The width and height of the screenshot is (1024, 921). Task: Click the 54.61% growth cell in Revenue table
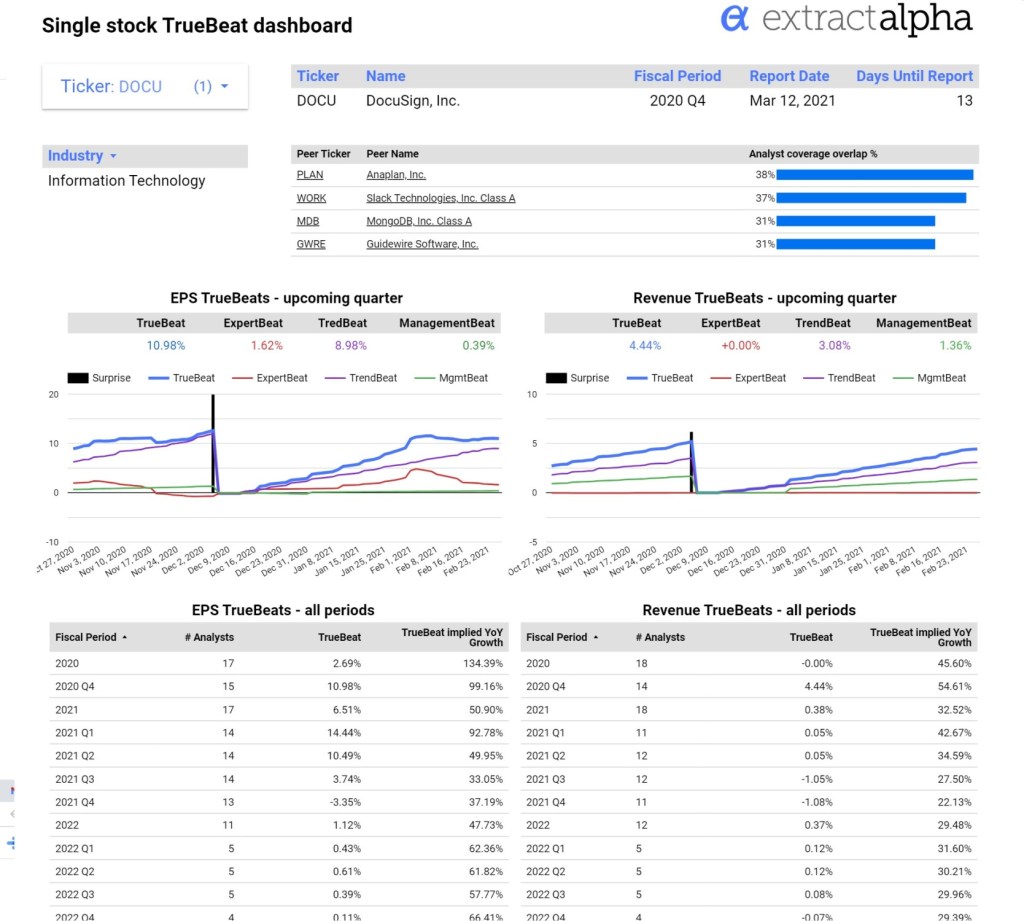pyautogui.click(x=955, y=687)
